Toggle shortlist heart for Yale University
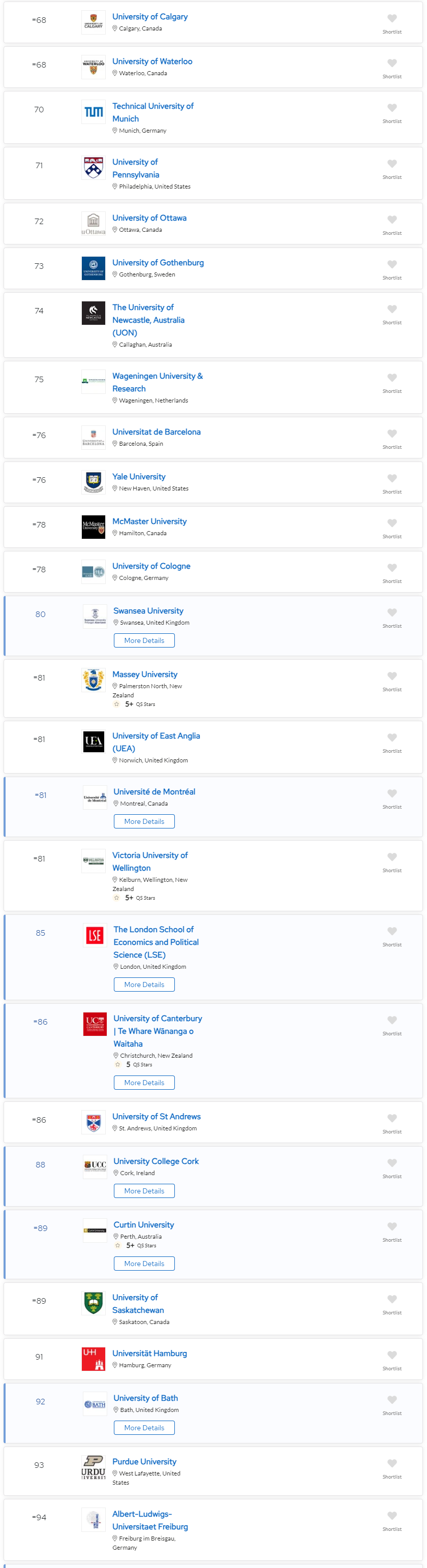427x1568 pixels. (391, 478)
